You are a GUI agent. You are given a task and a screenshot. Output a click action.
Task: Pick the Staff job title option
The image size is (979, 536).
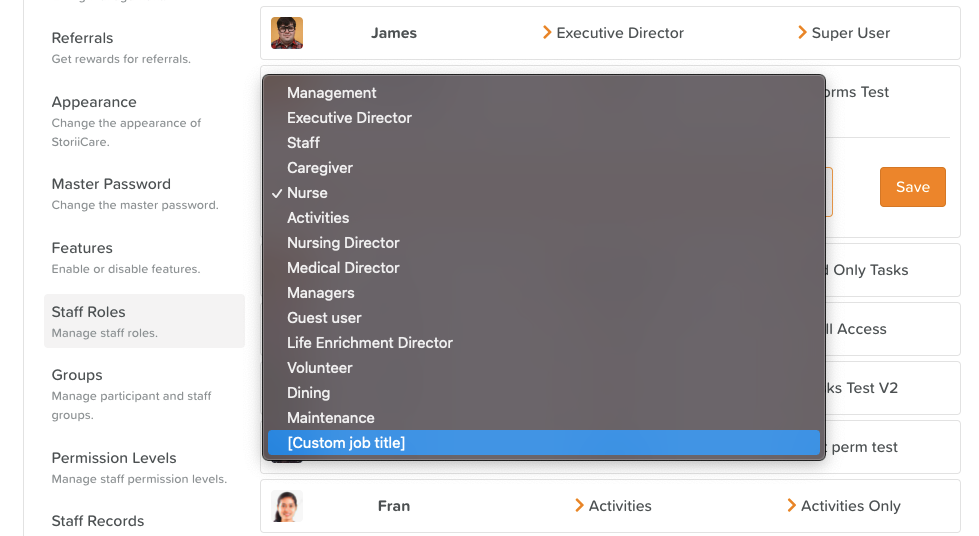(x=543, y=143)
